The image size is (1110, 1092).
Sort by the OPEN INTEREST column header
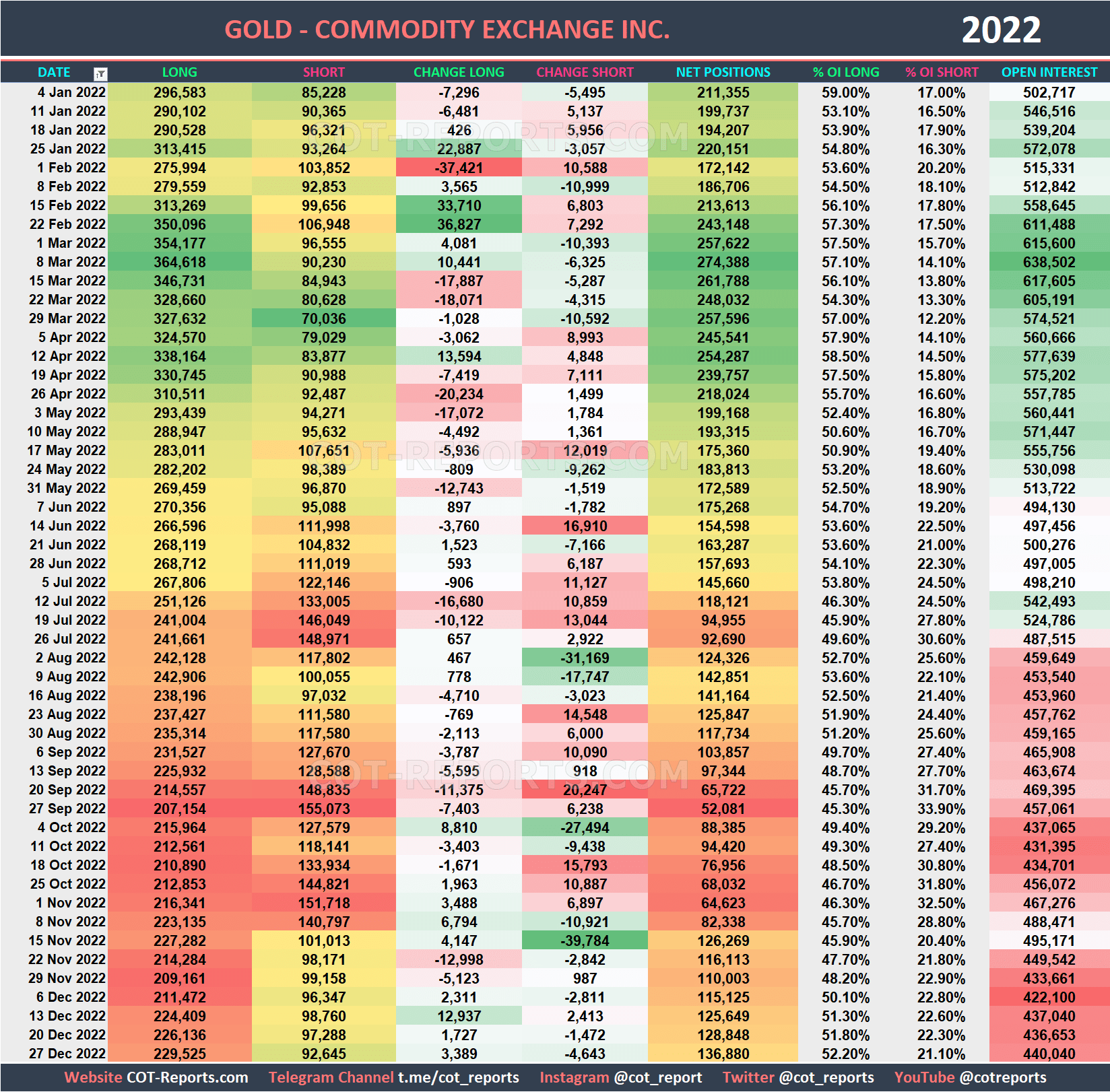click(1049, 72)
